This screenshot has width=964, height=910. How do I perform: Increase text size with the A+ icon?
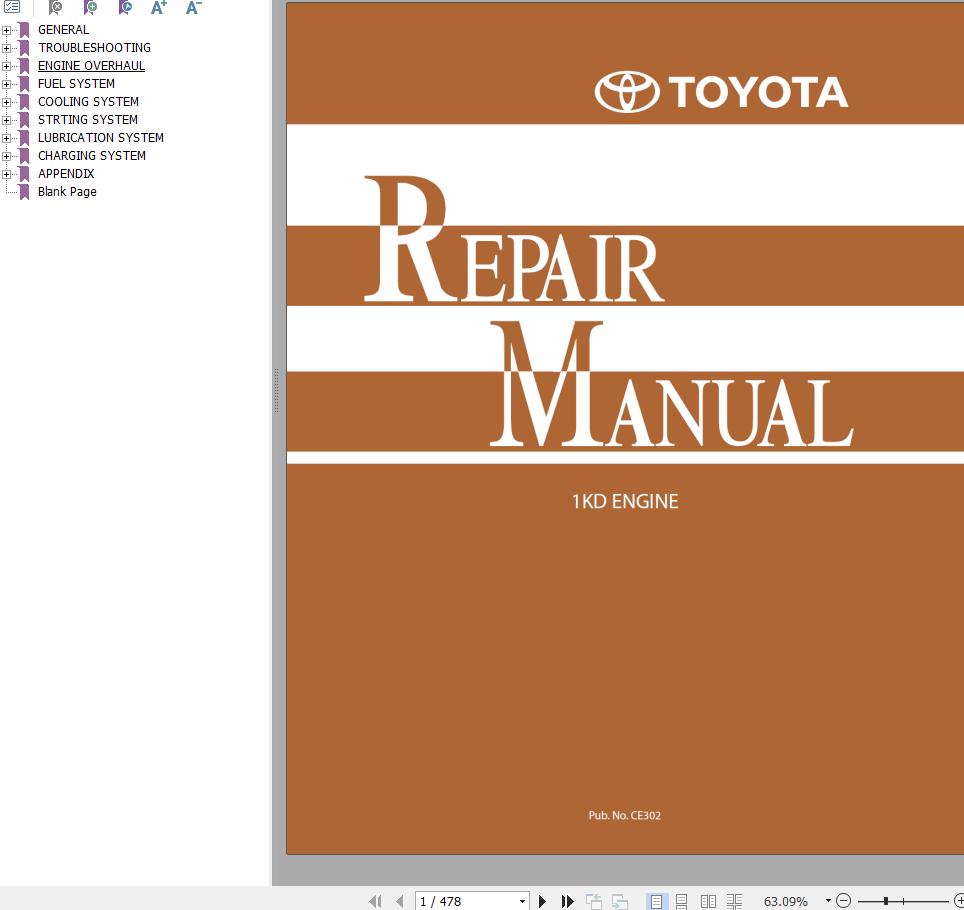158,8
